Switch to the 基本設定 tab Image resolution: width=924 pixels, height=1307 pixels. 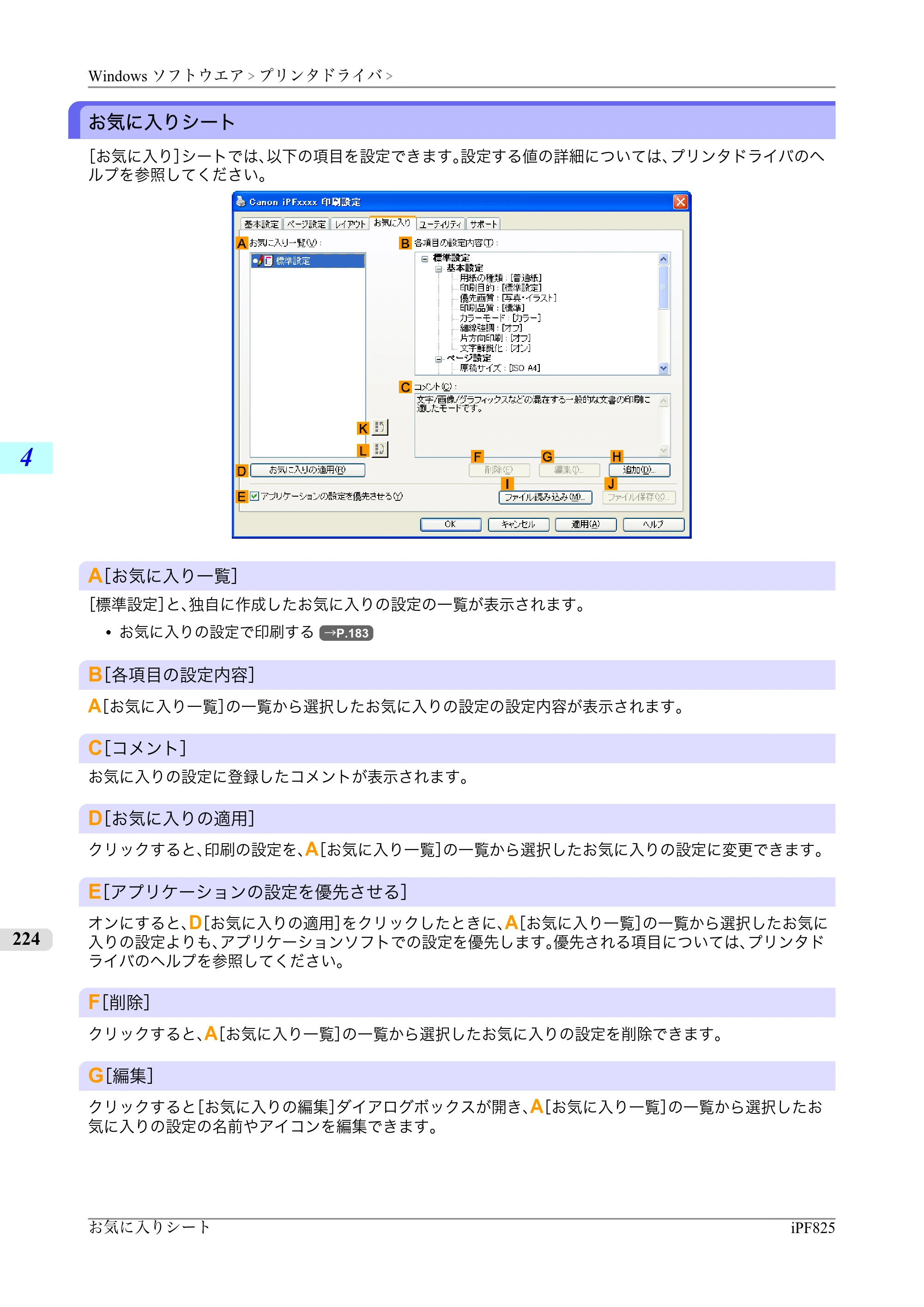[x=262, y=224]
